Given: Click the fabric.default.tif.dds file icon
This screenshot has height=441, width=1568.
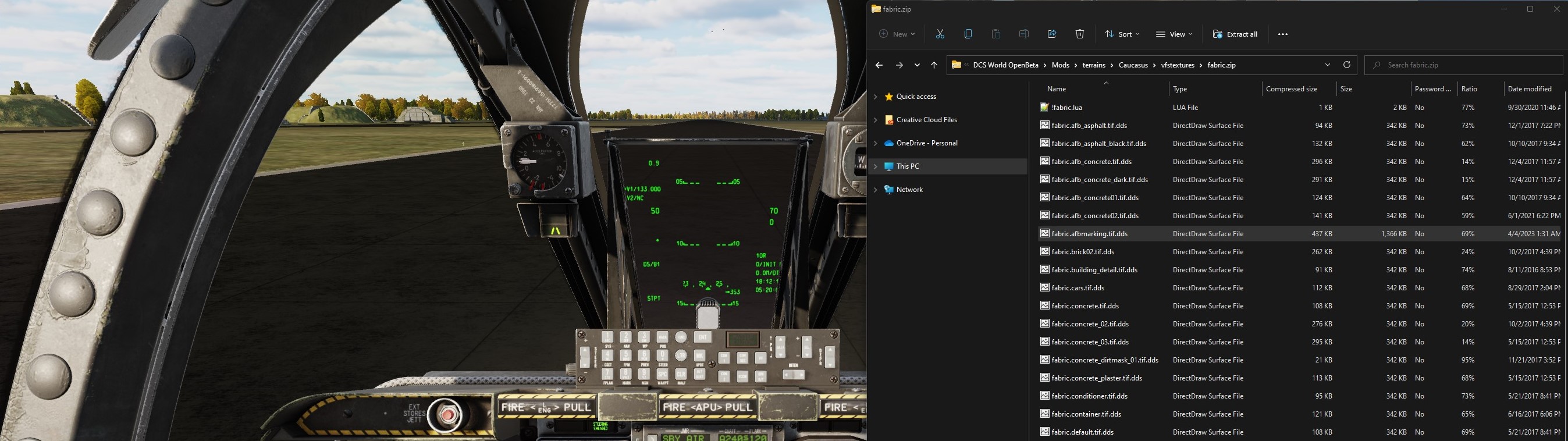Looking at the screenshot, I should [1044, 432].
